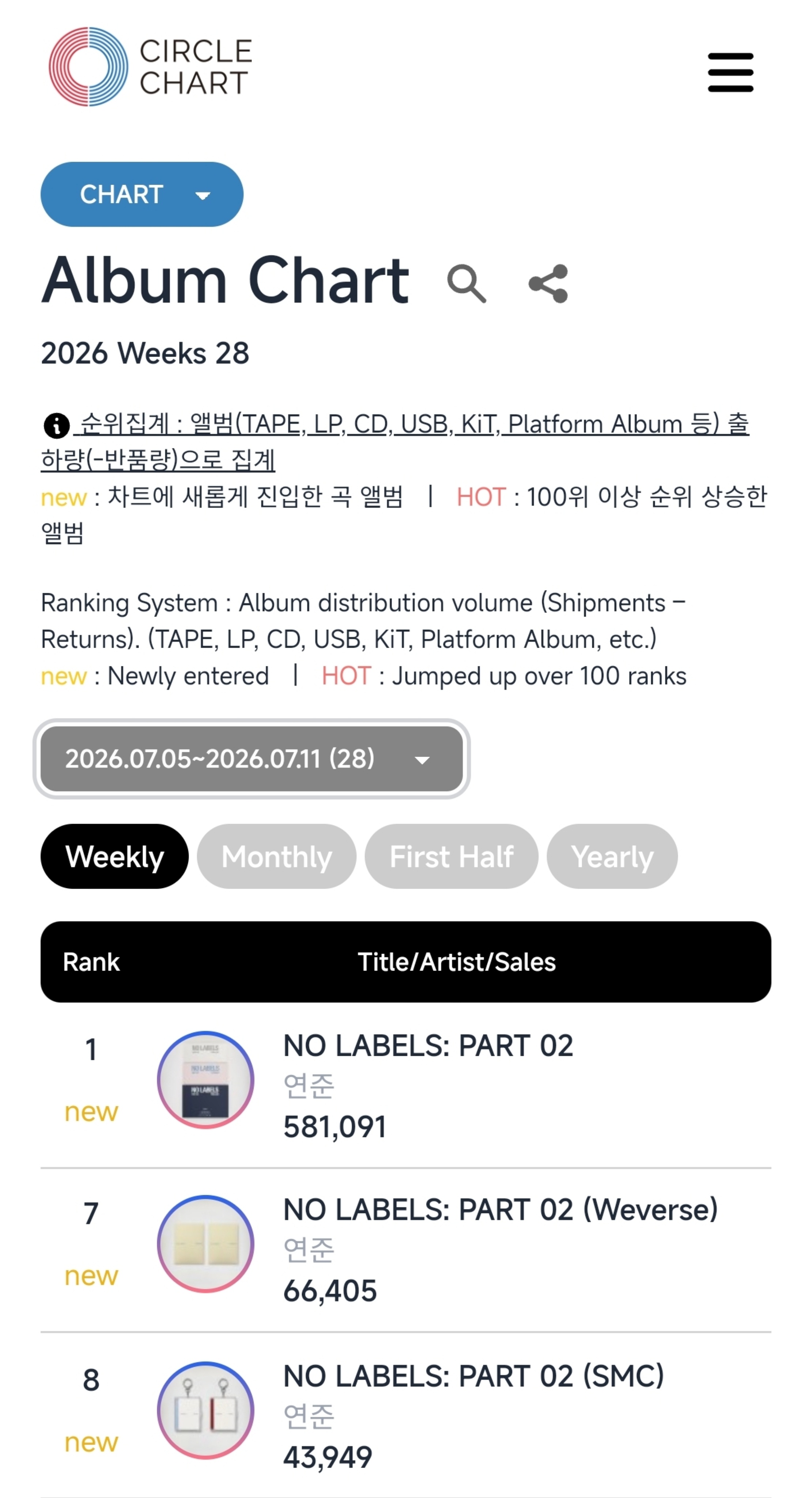Open the SMC version album cover
The image size is (812, 1498).
pos(206,1410)
